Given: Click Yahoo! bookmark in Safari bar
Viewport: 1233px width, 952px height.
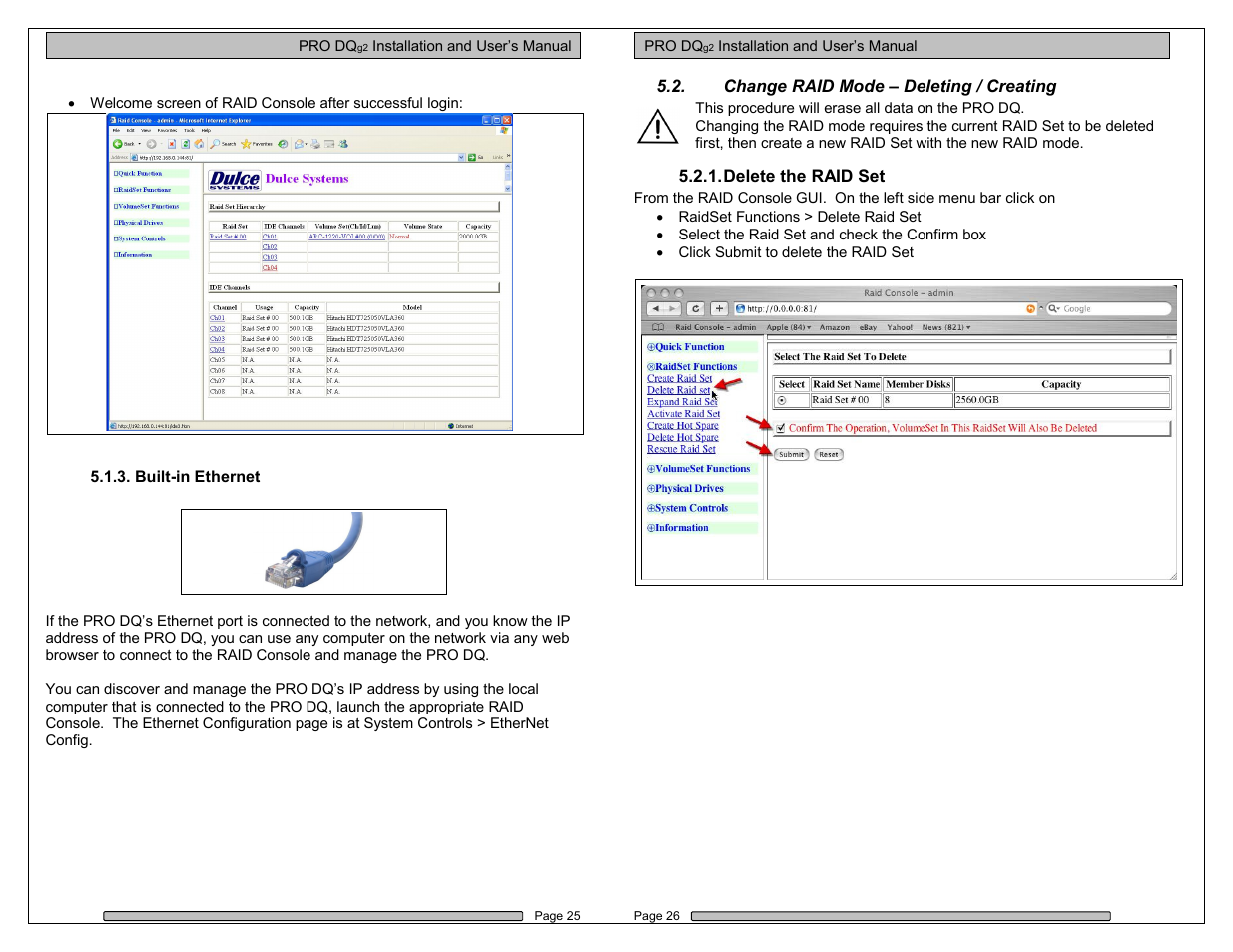Looking at the screenshot, I should pos(900,327).
